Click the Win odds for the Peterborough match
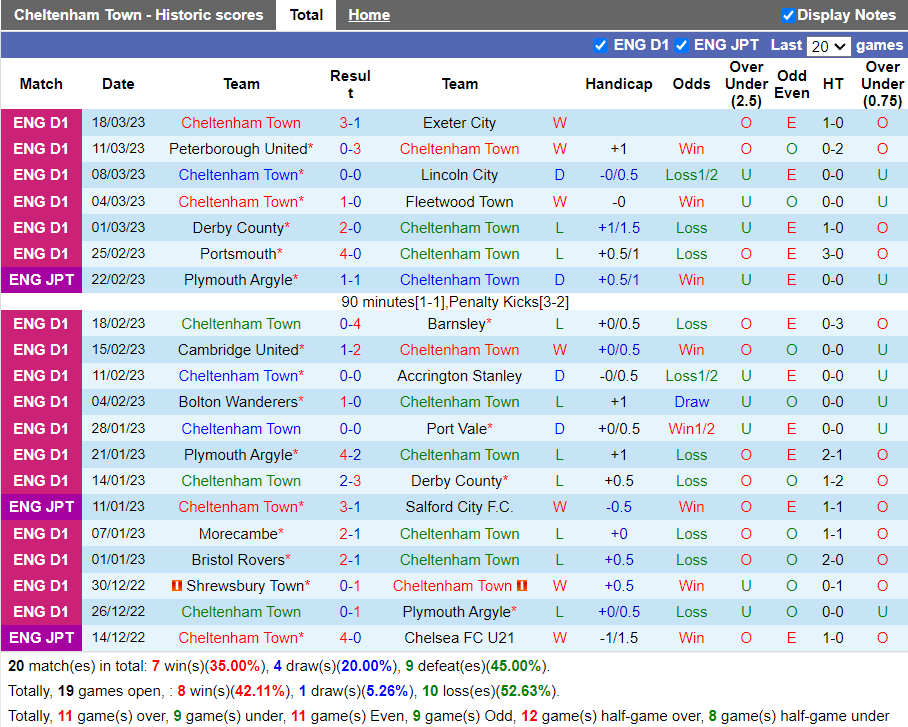 click(x=691, y=148)
